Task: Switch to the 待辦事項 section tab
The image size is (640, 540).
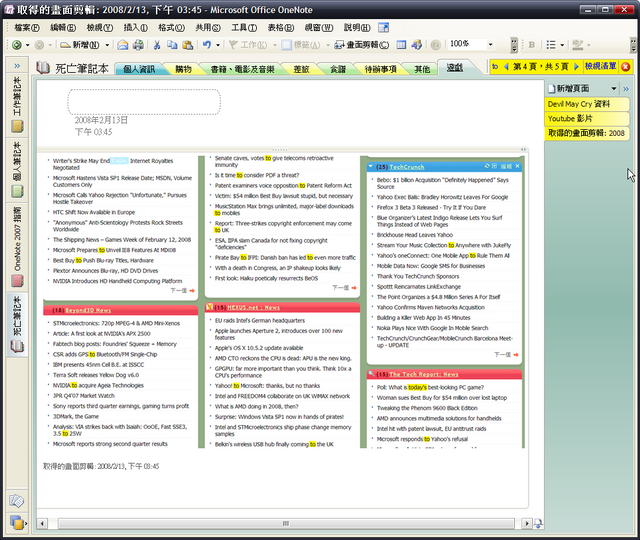Action: (380, 69)
